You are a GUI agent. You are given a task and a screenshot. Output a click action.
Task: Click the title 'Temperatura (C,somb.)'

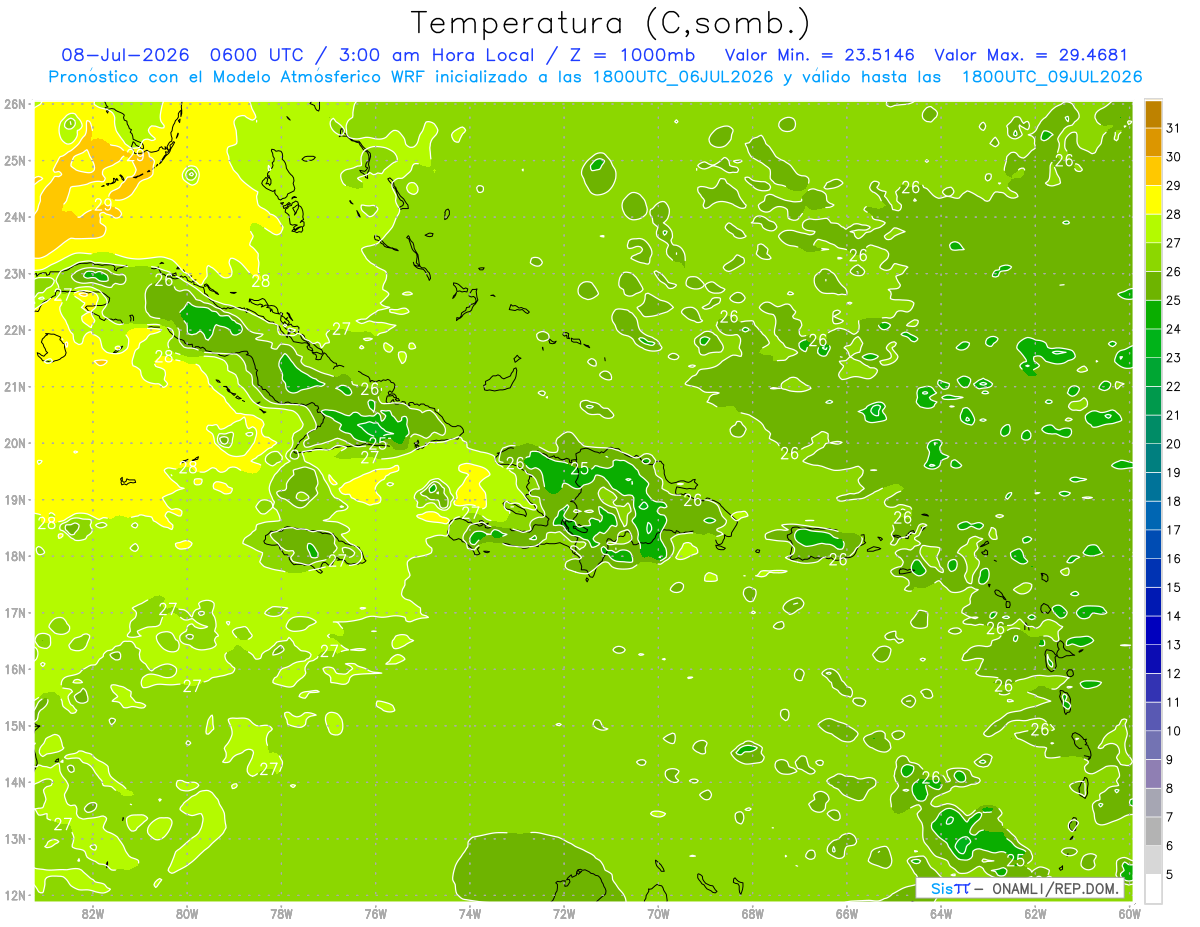[x=610, y=24]
